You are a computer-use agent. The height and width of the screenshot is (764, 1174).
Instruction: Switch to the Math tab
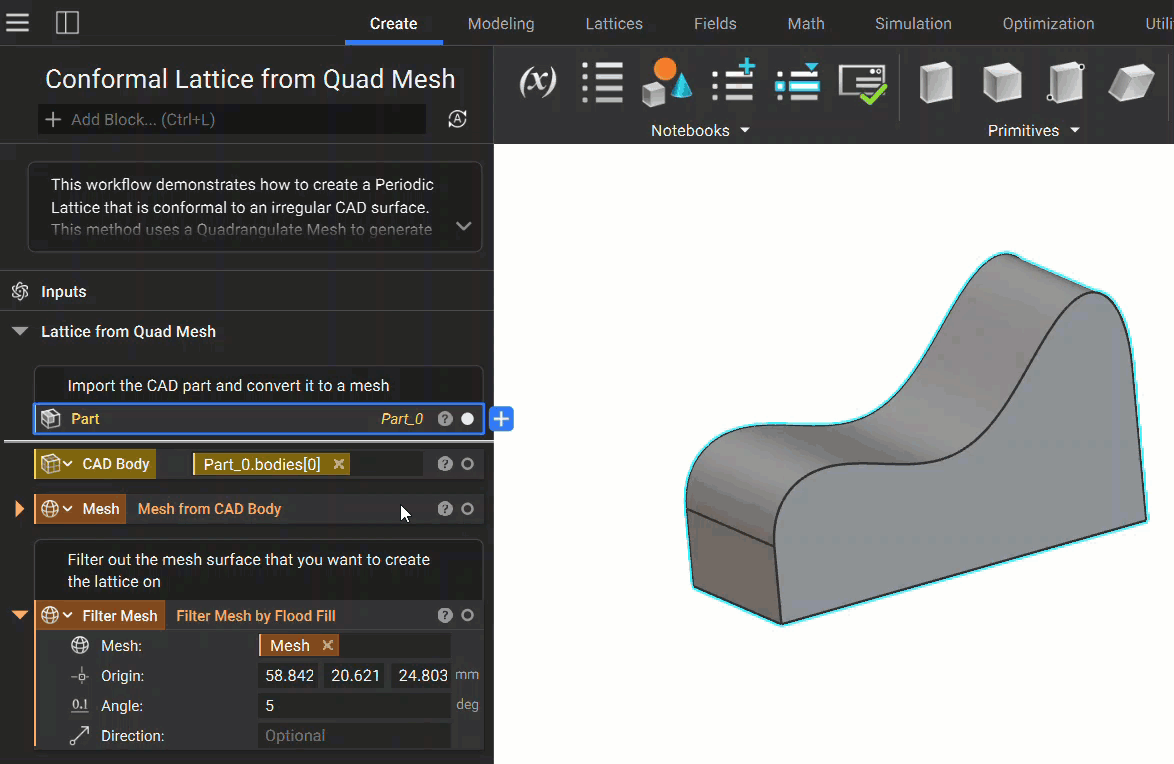806,23
